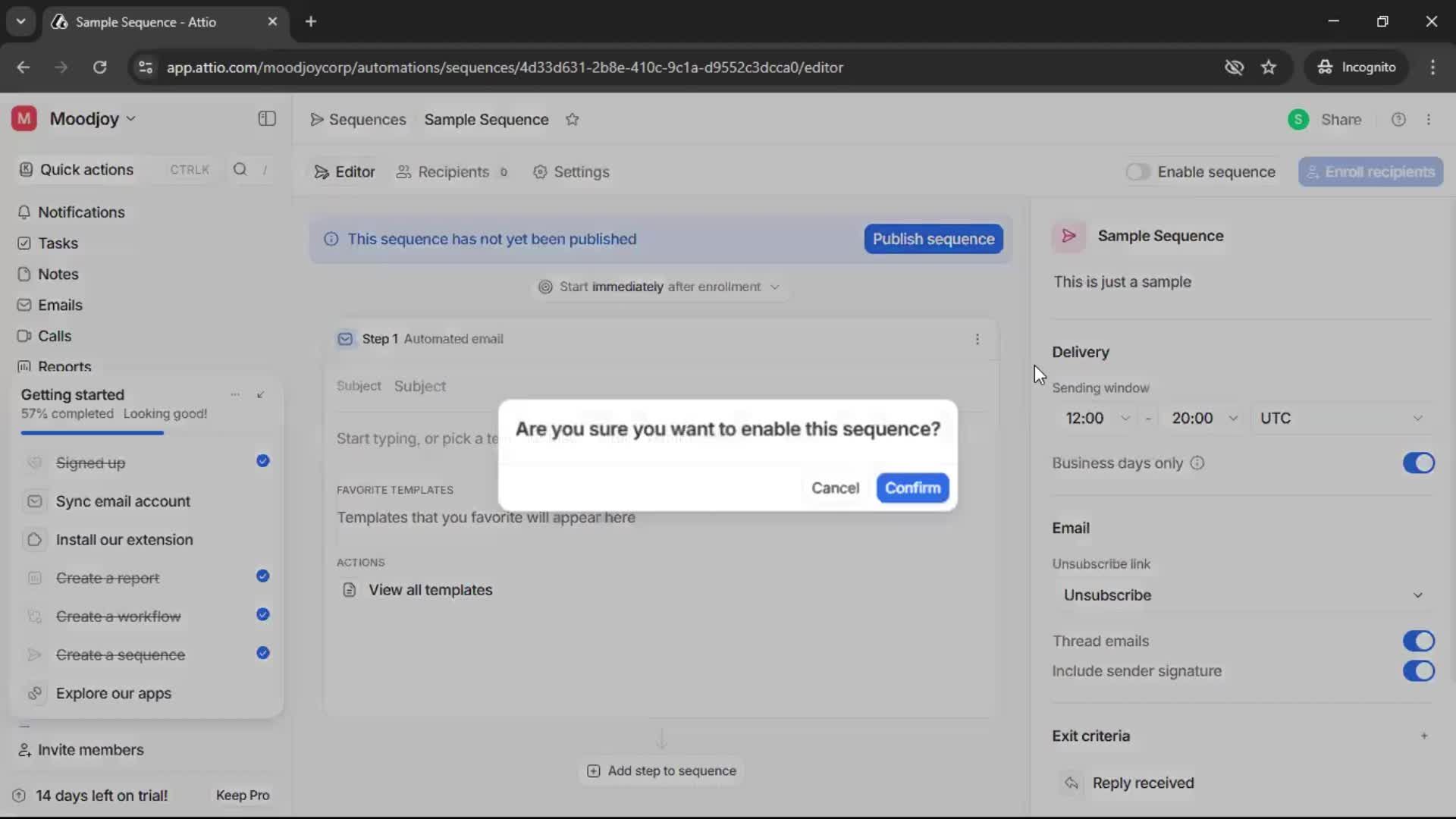
Task: Open Step 1 options via ellipsis icon
Action: pos(977,339)
